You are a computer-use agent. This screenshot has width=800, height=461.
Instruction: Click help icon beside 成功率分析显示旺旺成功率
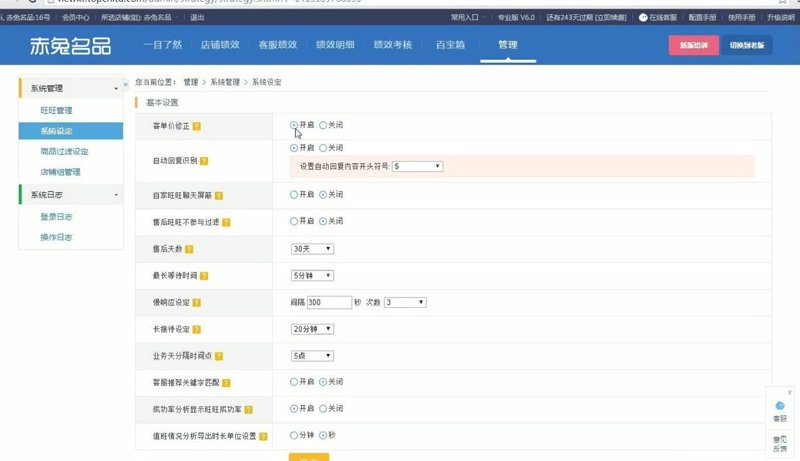pos(248,409)
